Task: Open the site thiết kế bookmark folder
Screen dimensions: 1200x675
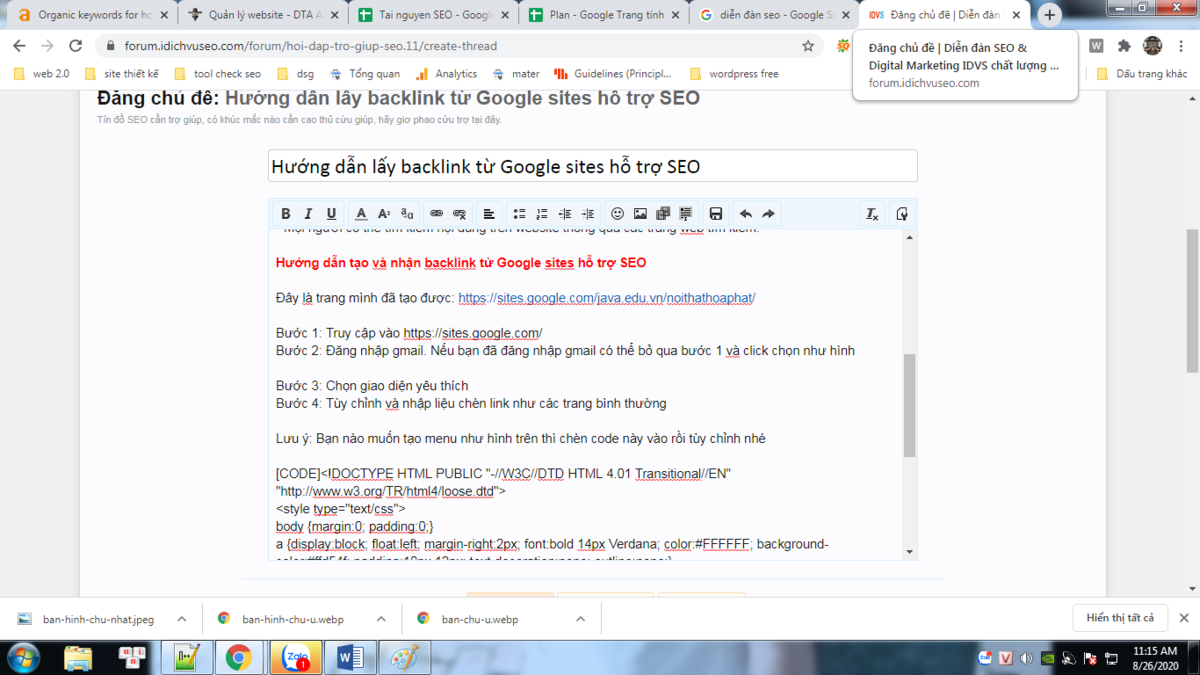Action: [122, 74]
